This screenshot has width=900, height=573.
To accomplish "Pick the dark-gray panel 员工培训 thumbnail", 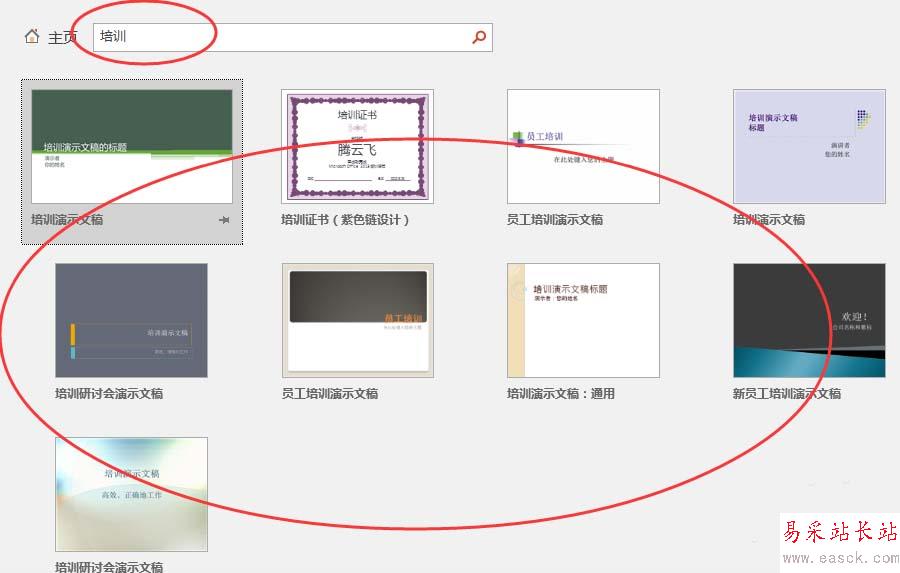I will coord(358,320).
